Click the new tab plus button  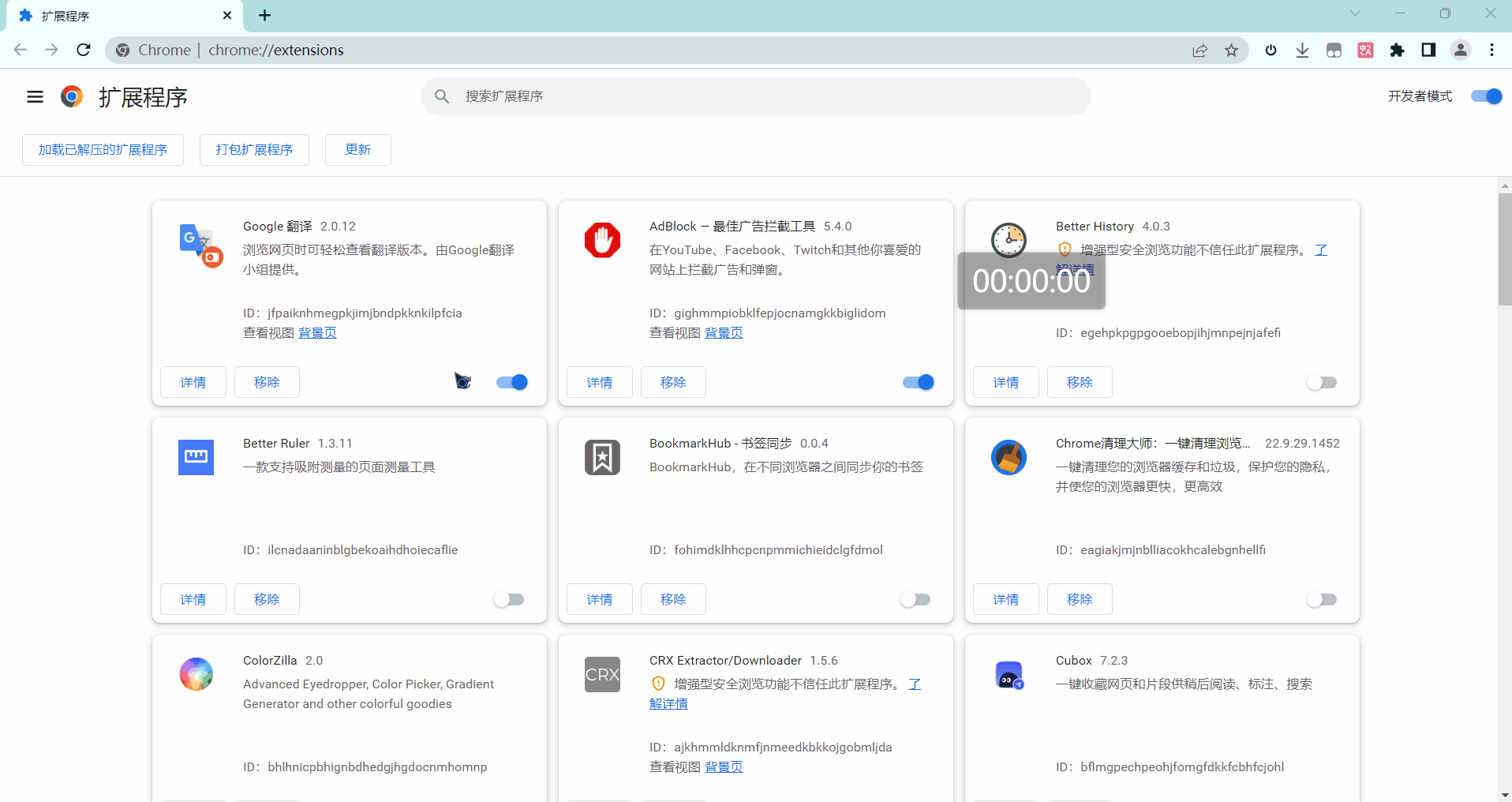pyautogui.click(x=265, y=15)
